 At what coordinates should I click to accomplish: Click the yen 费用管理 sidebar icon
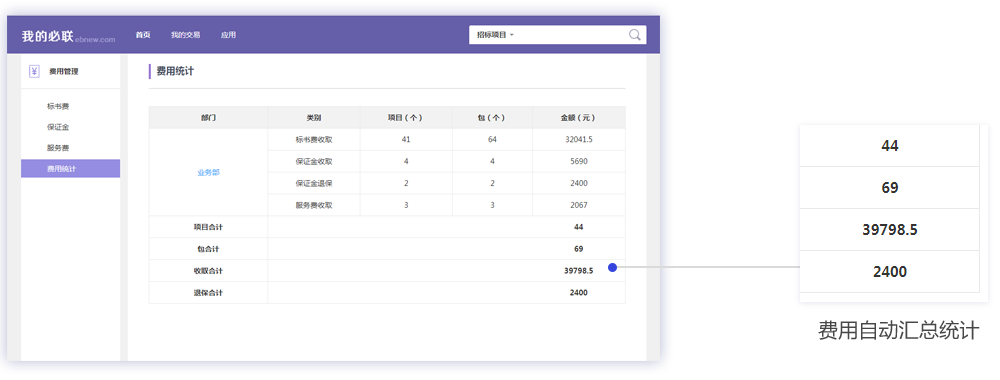tap(34, 71)
